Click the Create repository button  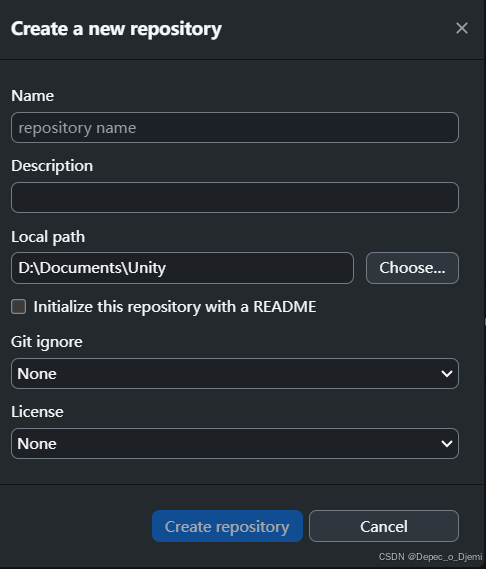point(227,526)
